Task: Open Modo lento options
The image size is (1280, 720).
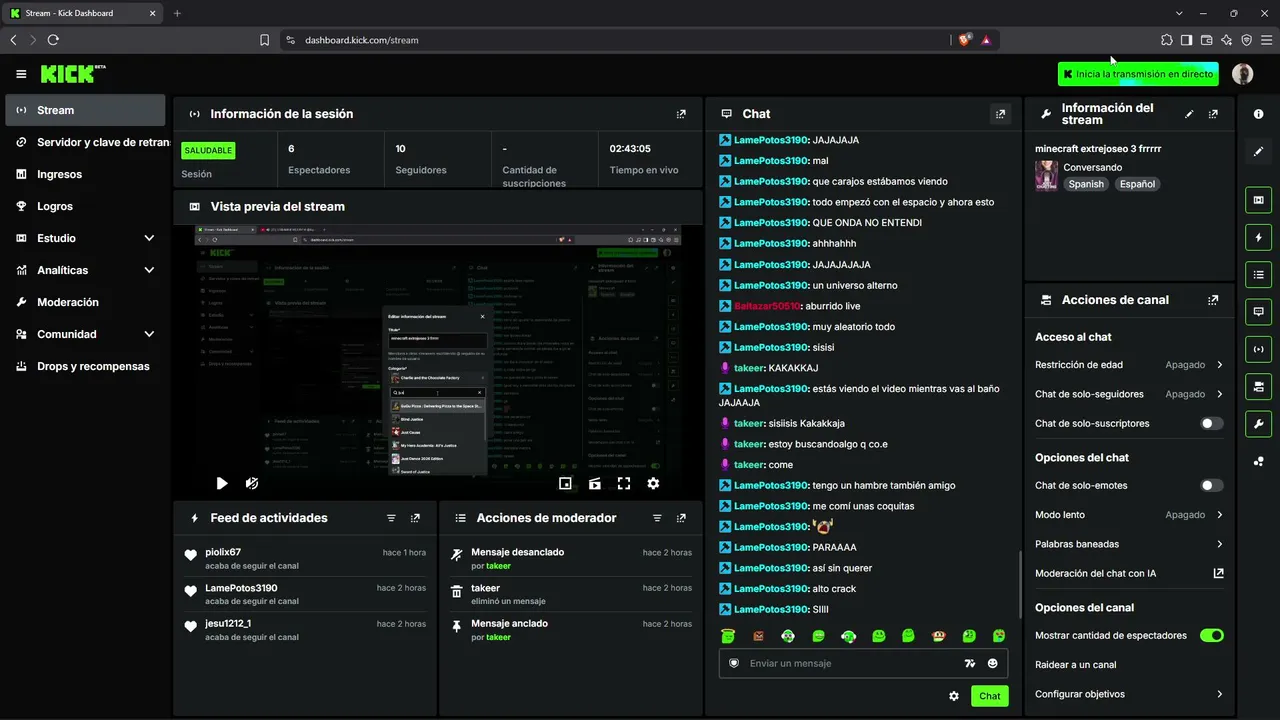Action: 1129,515
